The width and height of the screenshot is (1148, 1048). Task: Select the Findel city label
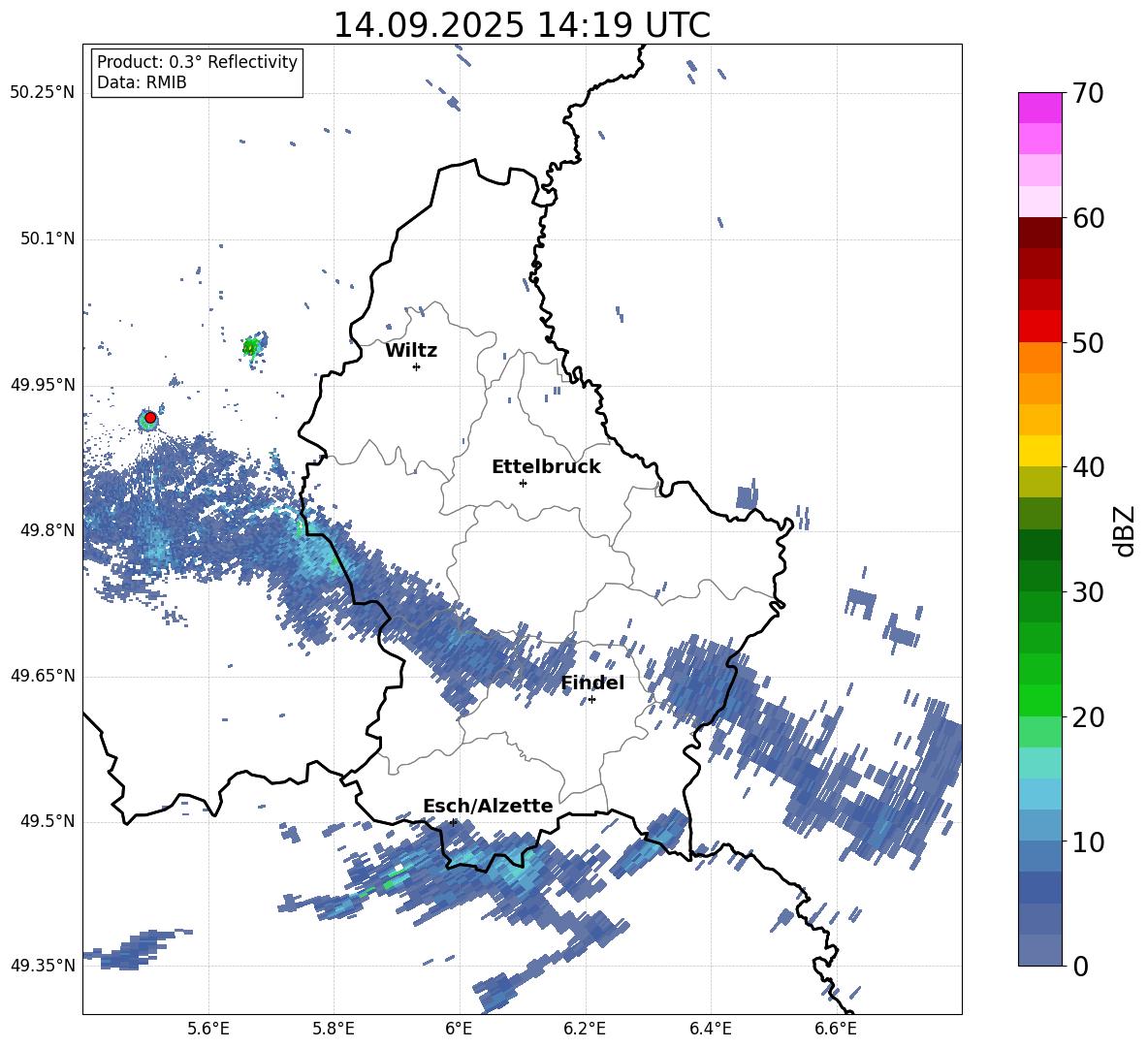[592, 683]
